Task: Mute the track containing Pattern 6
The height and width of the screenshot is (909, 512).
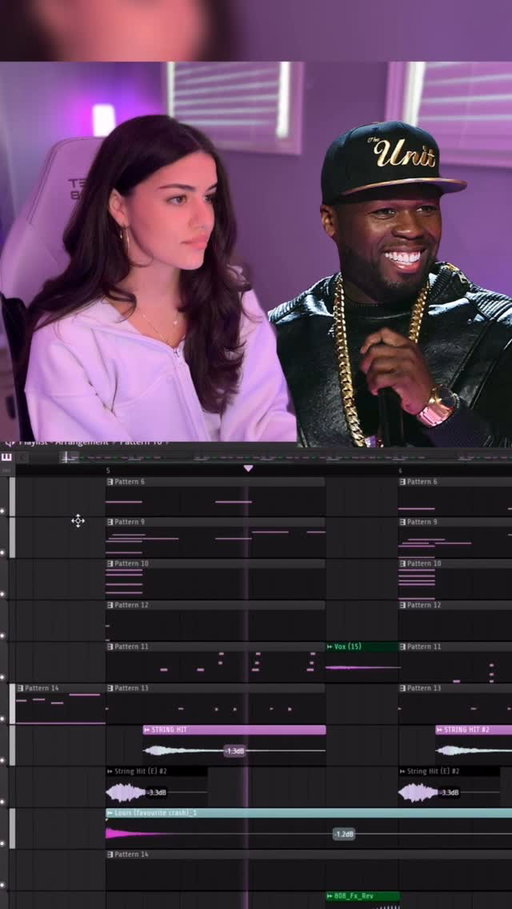Action: coord(2,511)
